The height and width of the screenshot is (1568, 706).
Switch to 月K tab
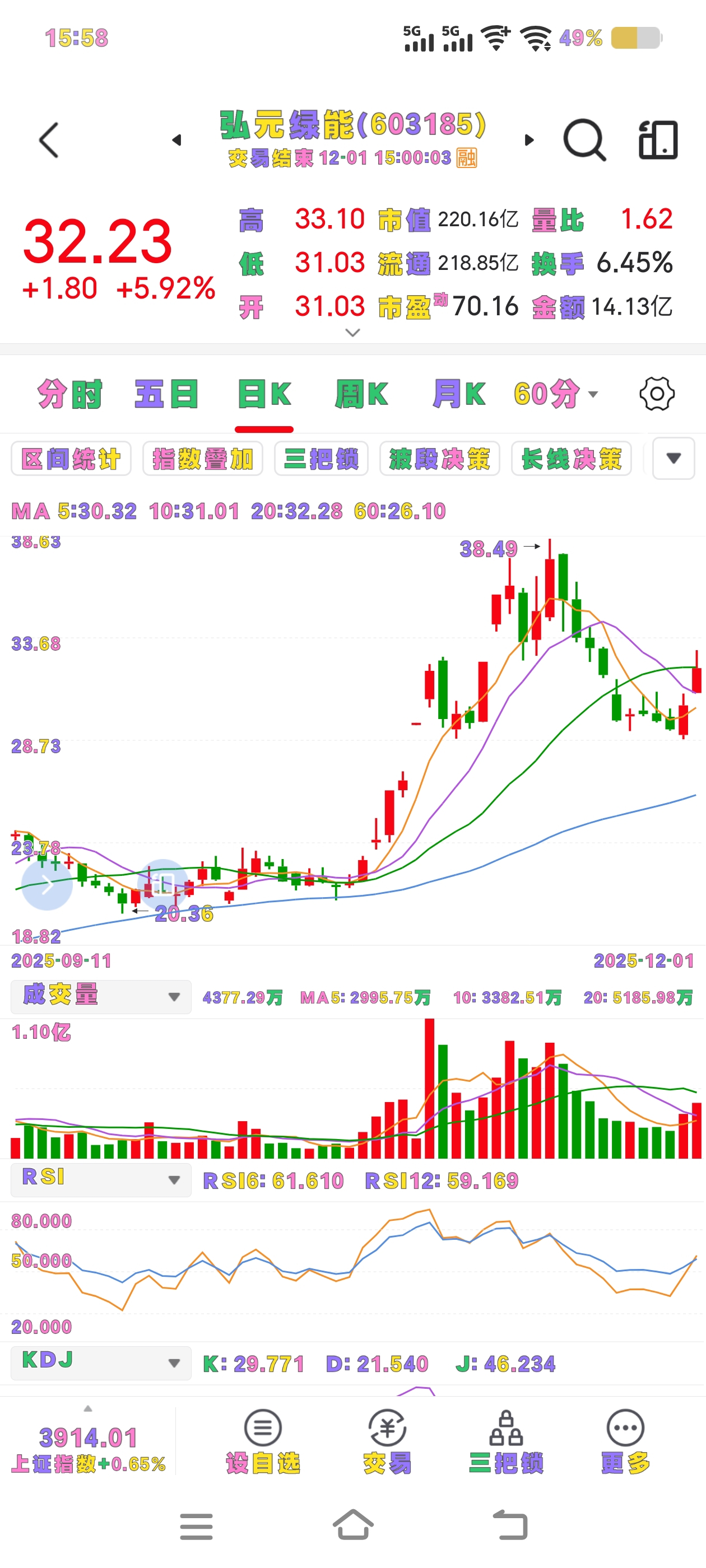pyautogui.click(x=459, y=394)
